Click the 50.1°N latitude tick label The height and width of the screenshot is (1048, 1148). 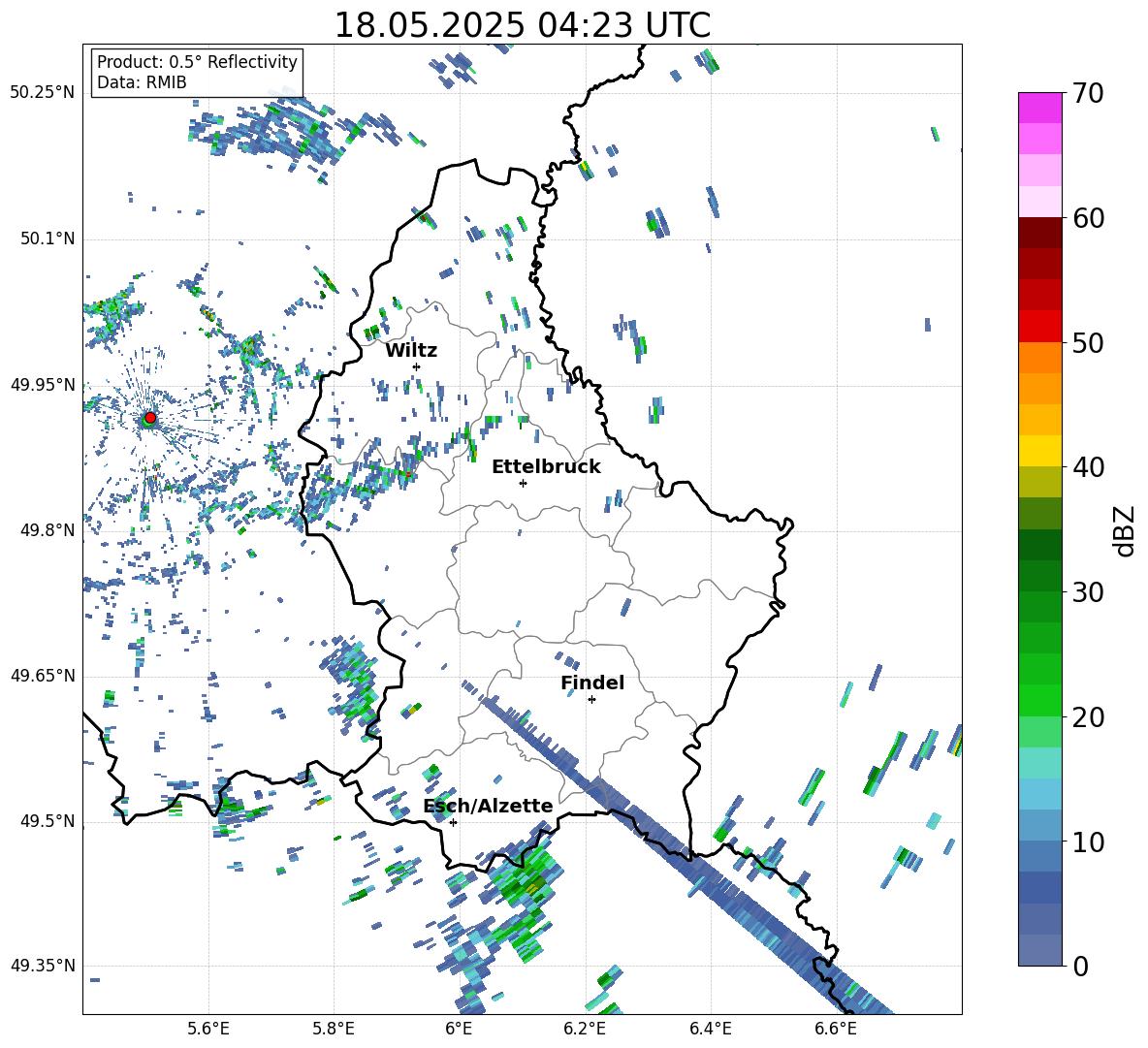tap(48, 238)
